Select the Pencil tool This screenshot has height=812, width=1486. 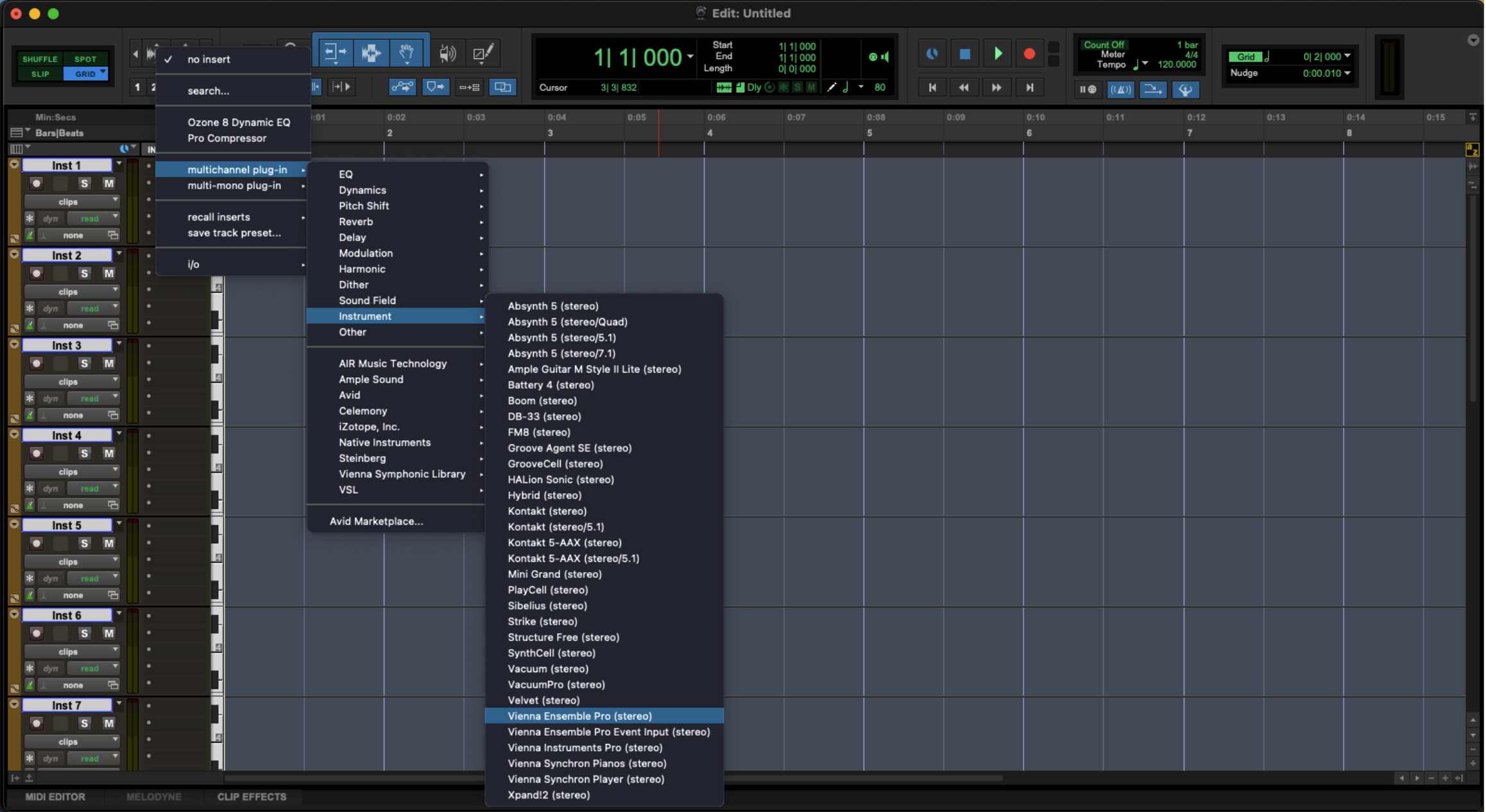pos(483,53)
